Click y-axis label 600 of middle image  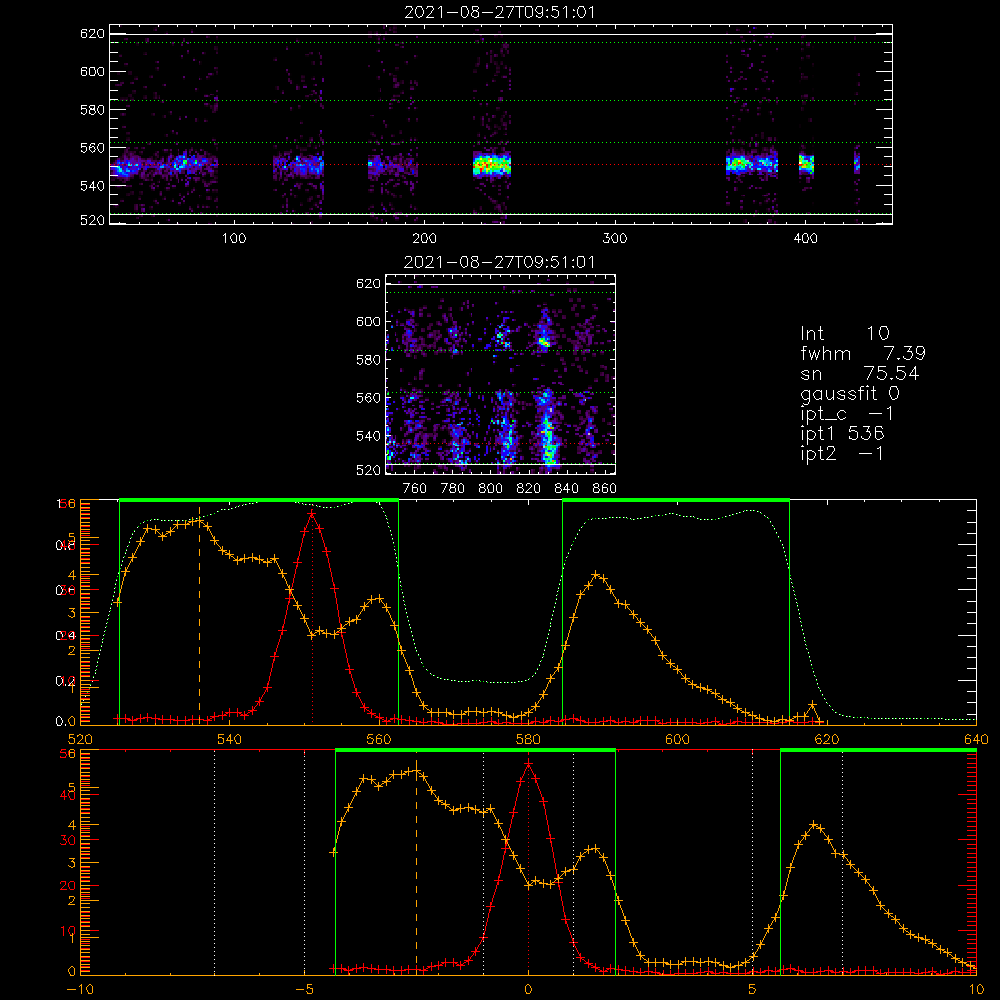(x=368, y=321)
